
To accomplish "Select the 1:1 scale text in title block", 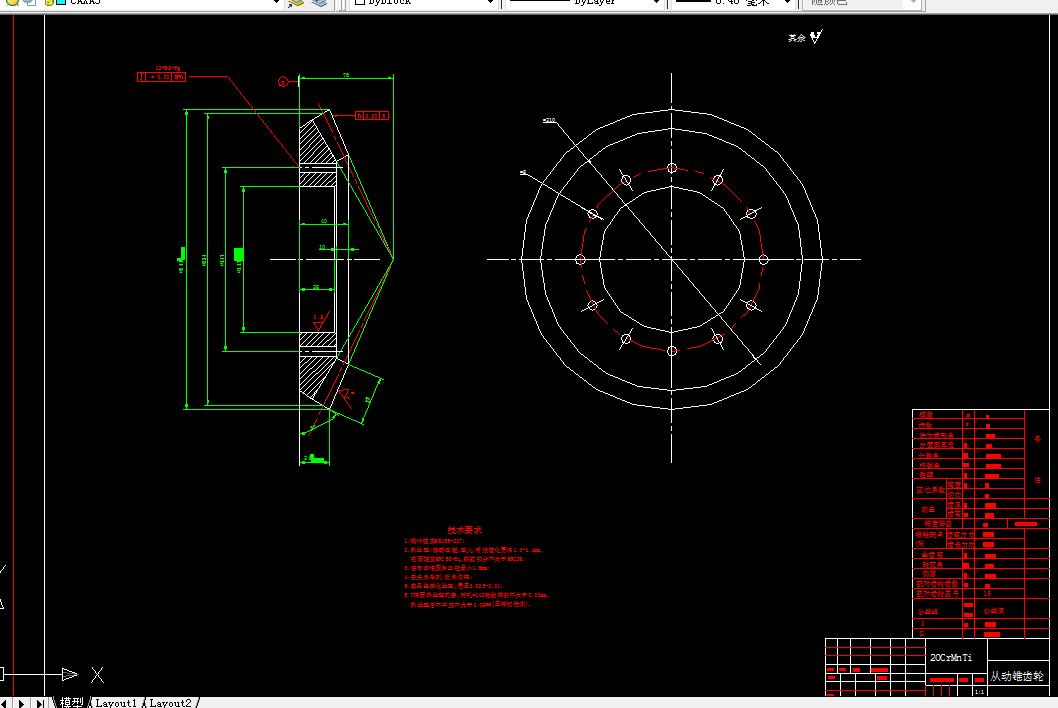I will tap(979, 692).
